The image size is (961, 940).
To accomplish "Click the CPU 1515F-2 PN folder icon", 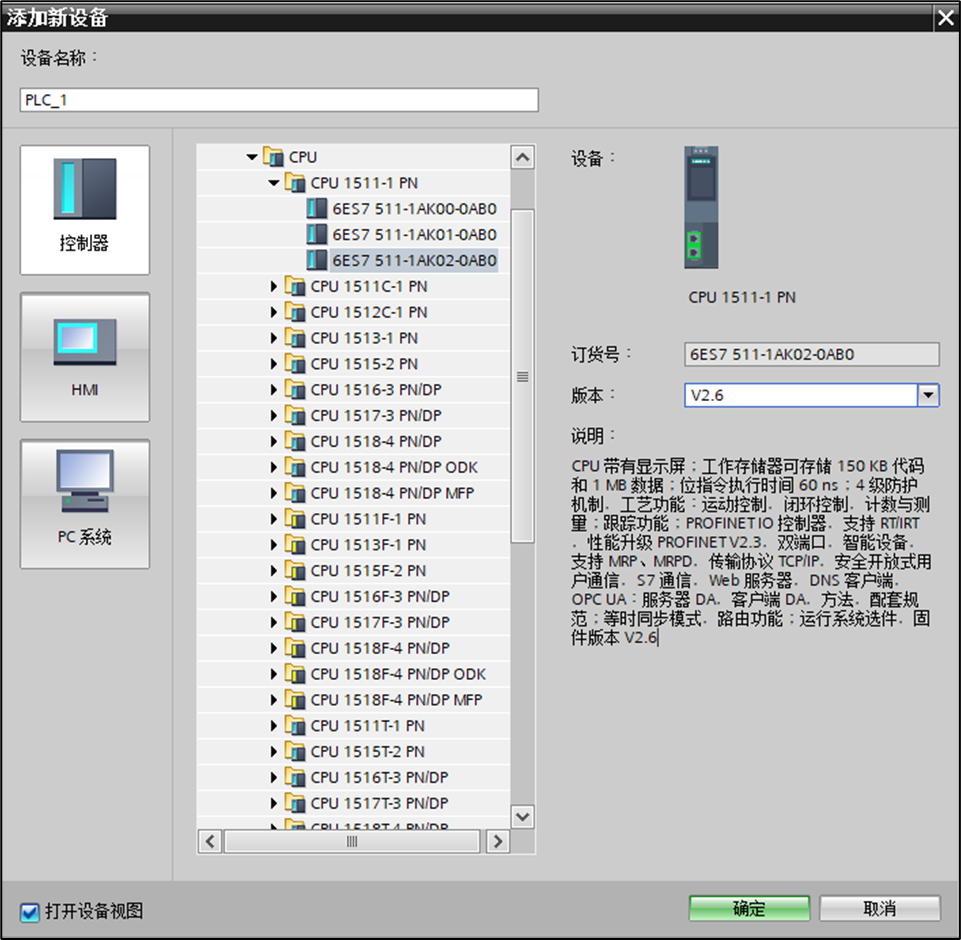I will click(x=295, y=570).
